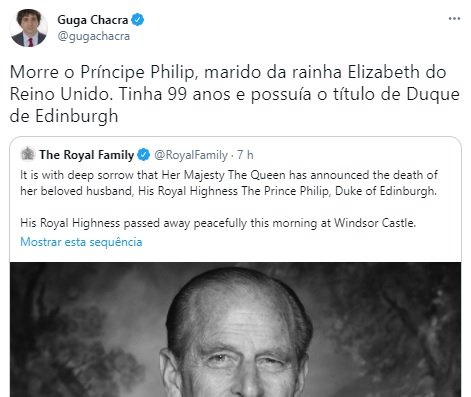Click the sentence 'His Royal Highness passed away peacefully'
Viewport: 471px width, 397px height.
[x=218, y=223]
